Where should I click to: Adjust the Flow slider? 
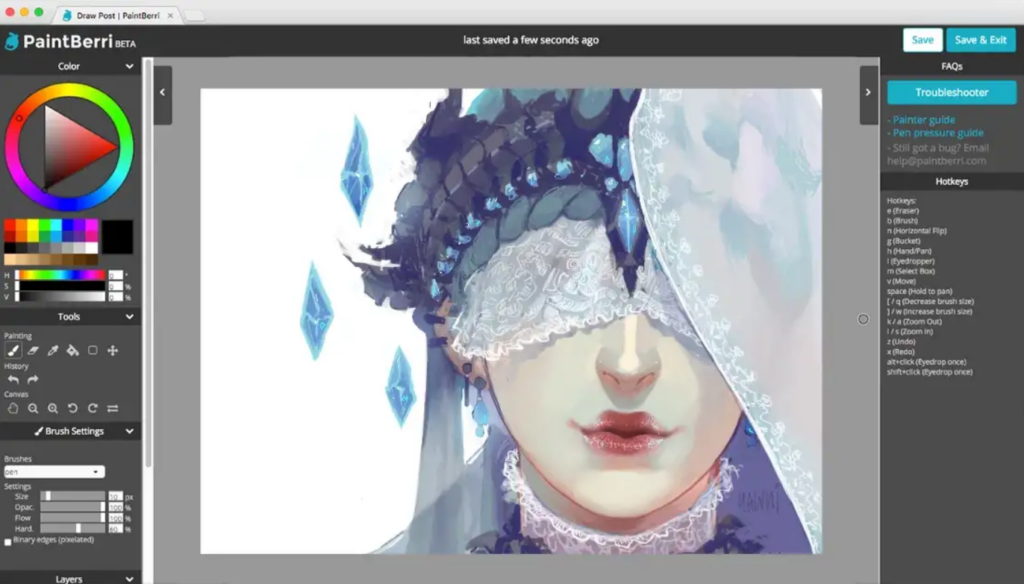72,518
